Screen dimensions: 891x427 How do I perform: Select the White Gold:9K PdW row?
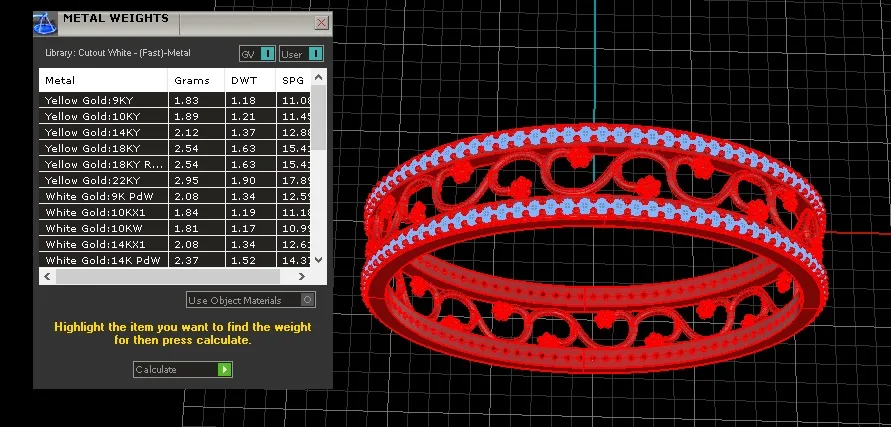click(175, 196)
